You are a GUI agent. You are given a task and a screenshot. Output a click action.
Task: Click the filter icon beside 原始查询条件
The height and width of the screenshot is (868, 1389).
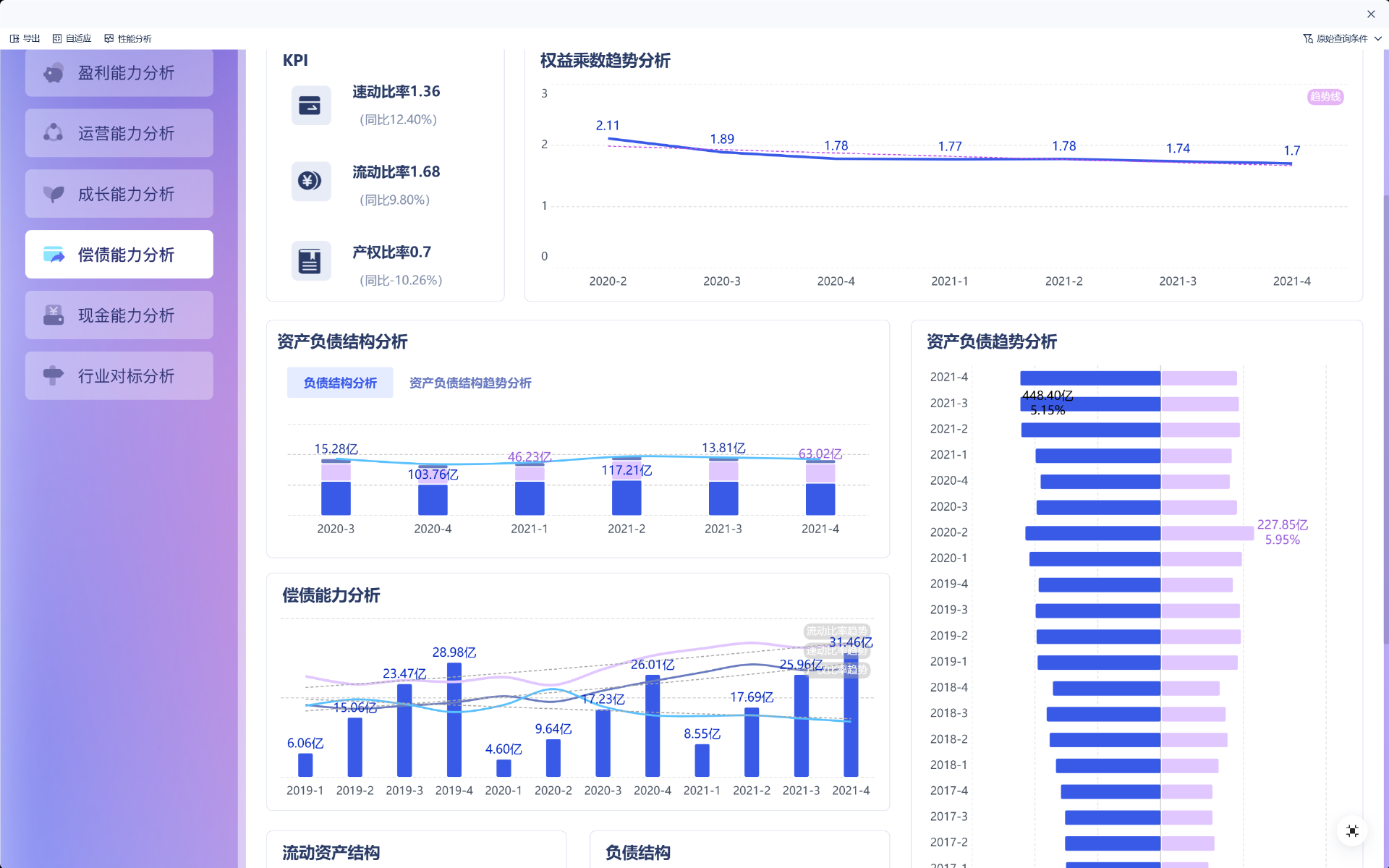pos(1308,39)
